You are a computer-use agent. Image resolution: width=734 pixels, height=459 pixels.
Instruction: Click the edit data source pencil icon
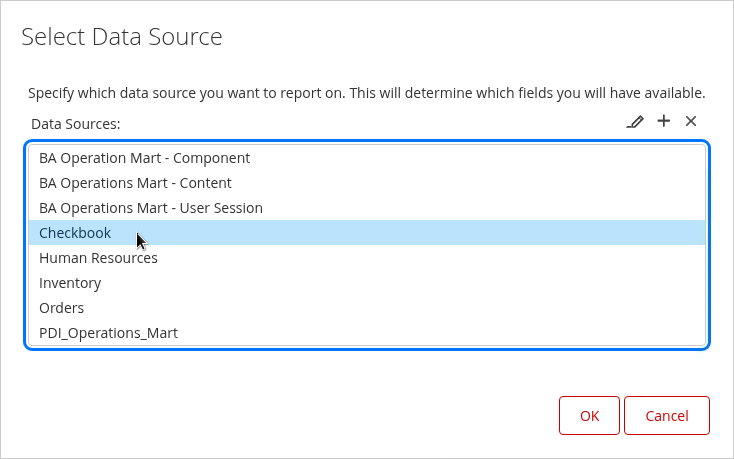tap(635, 122)
